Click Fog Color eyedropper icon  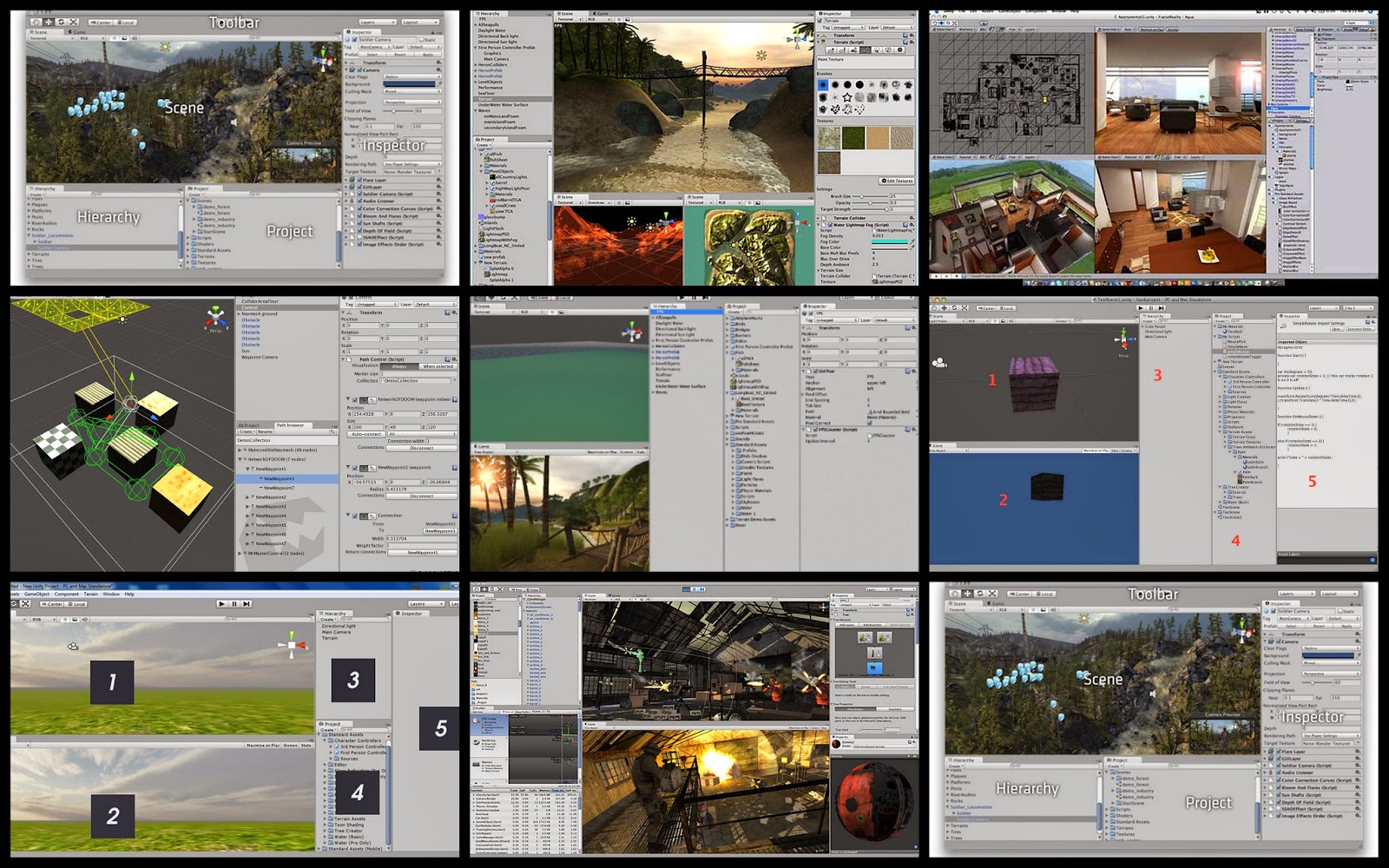coord(912,241)
